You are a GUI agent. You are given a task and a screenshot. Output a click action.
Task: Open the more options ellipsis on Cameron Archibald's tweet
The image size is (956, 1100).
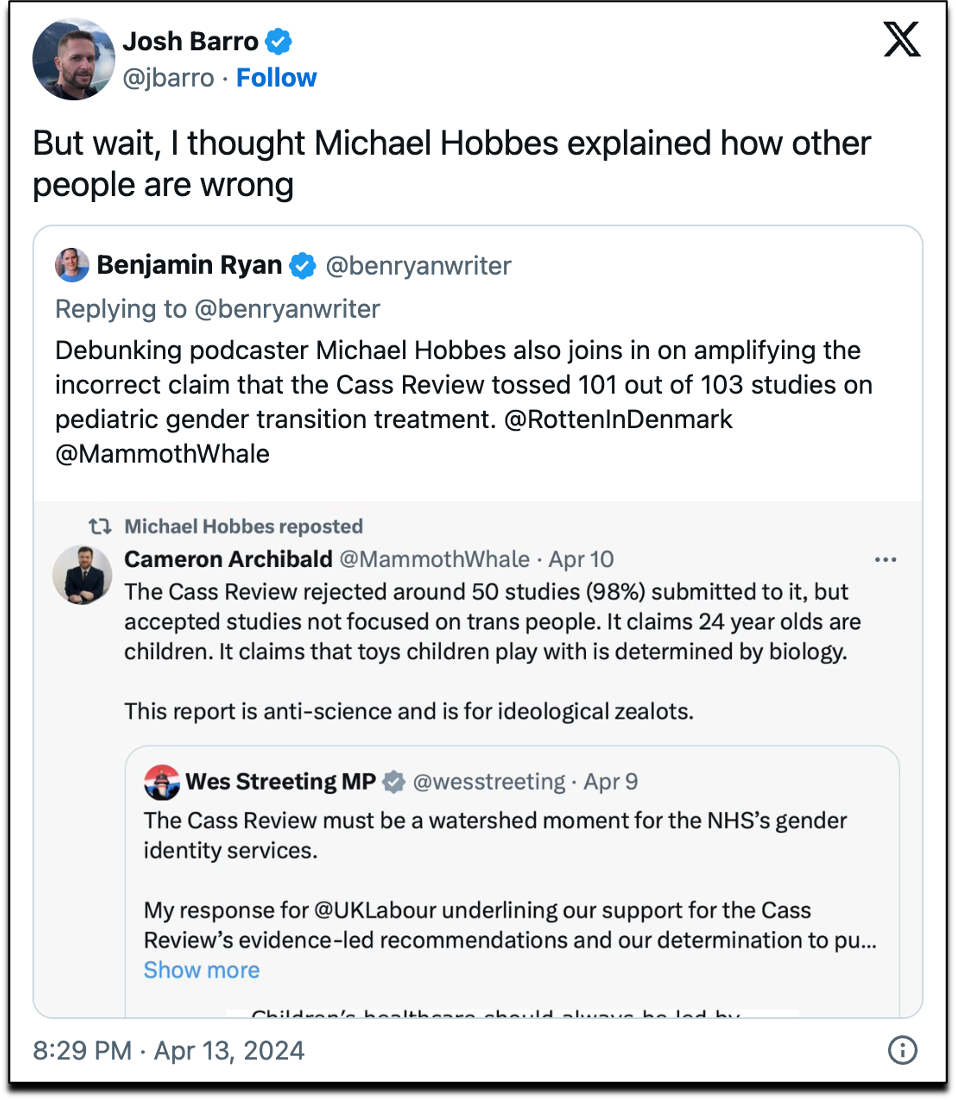pyautogui.click(x=885, y=559)
